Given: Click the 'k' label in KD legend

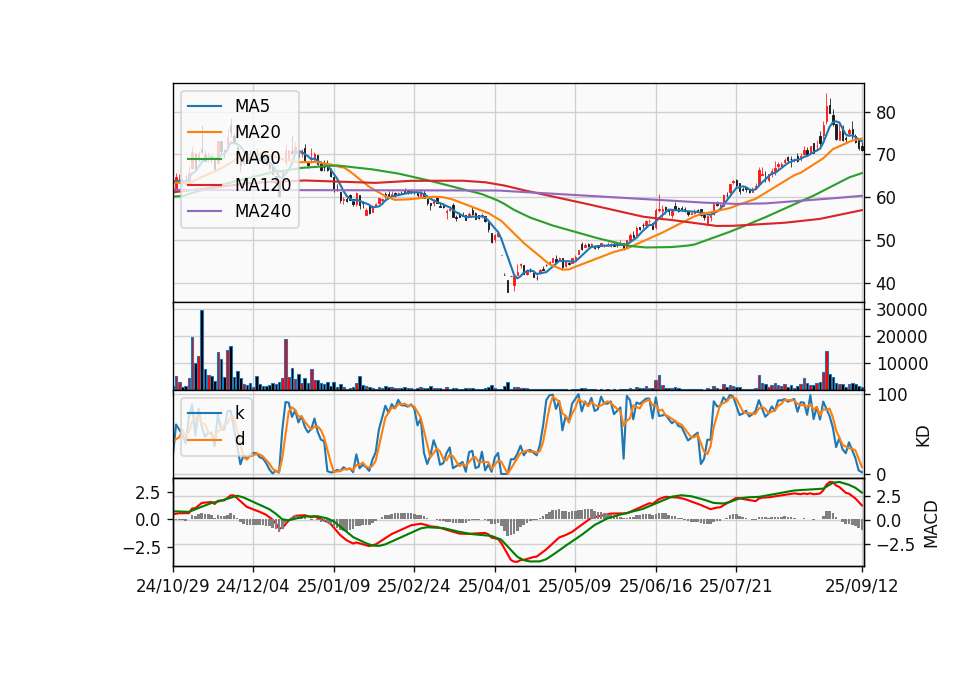Looking at the screenshot, I should point(239,413).
